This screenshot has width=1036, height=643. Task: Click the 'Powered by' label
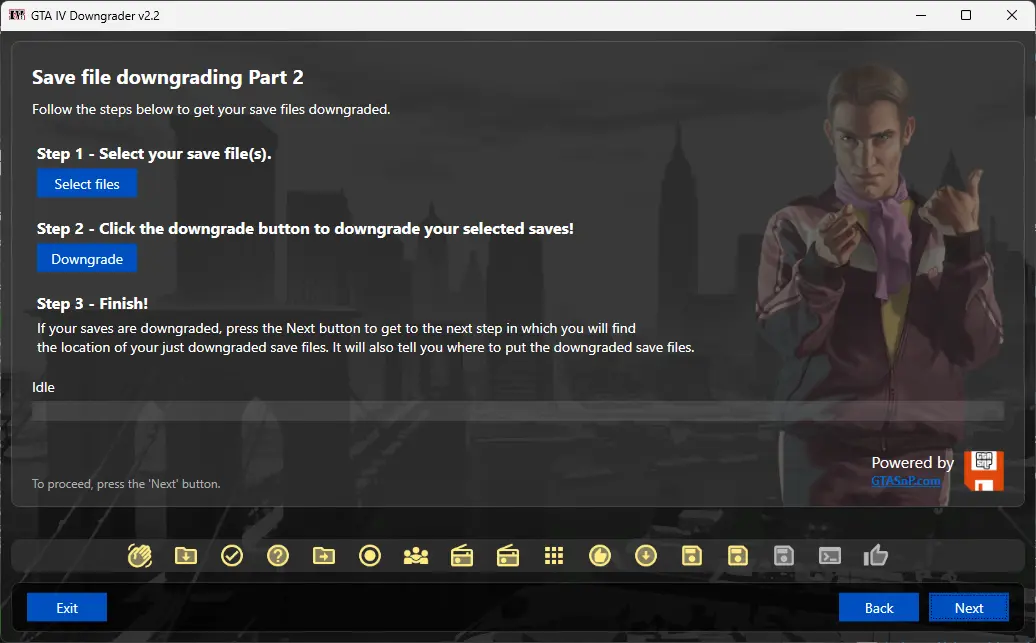tap(912, 463)
